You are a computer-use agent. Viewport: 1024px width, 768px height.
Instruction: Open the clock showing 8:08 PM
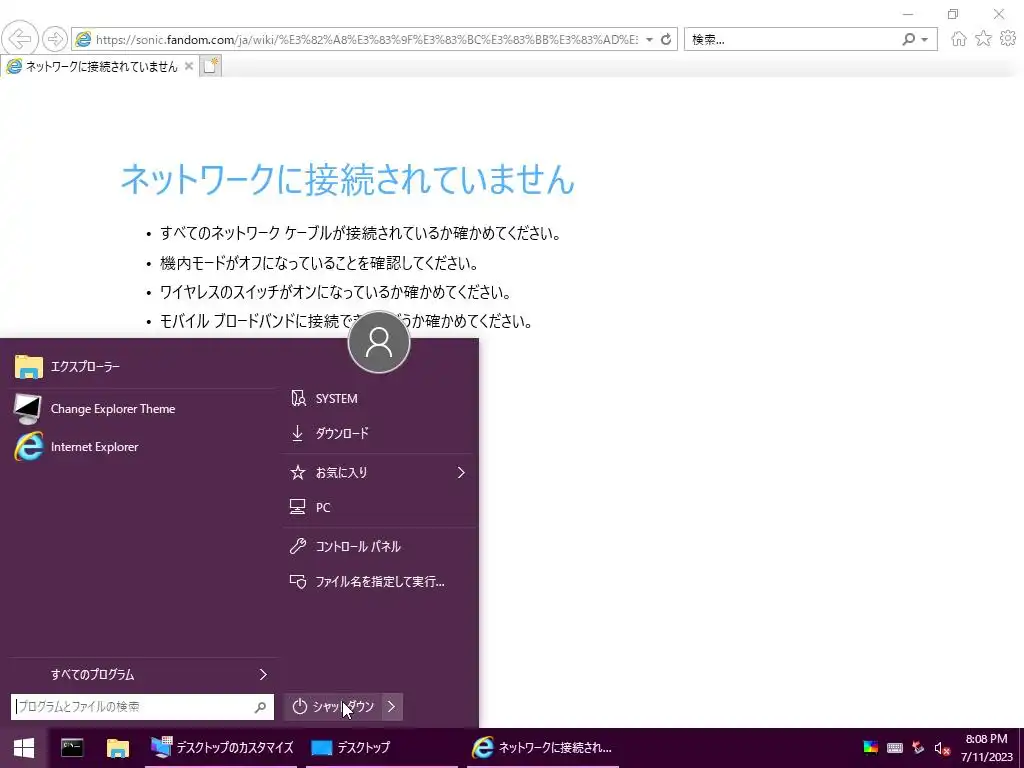(986, 748)
